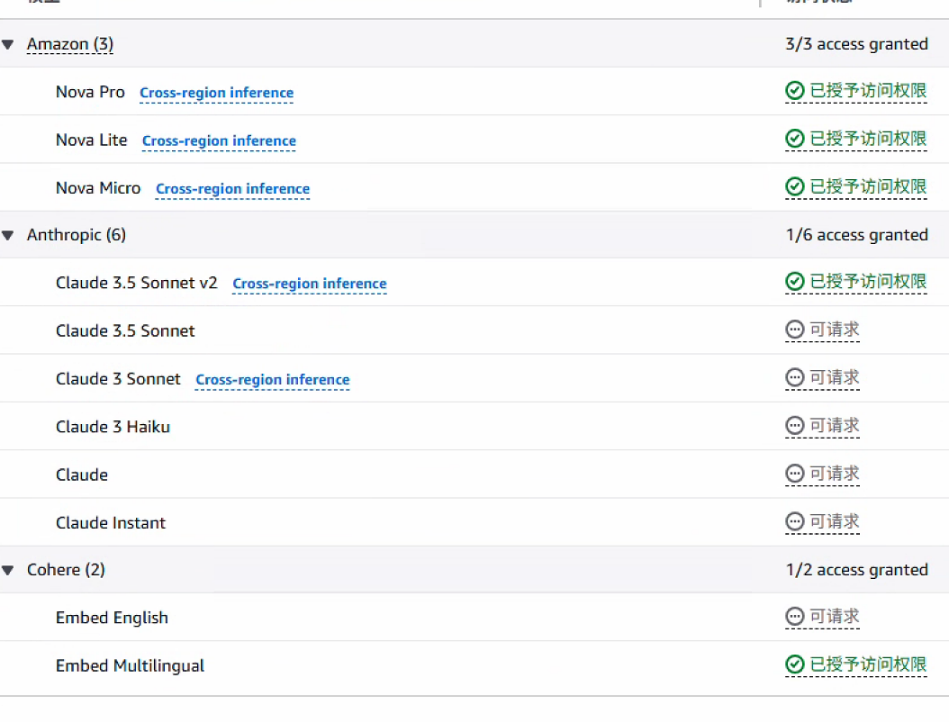Click 已授予访问权限 status for Embed Multilingual

tap(868, 665)
